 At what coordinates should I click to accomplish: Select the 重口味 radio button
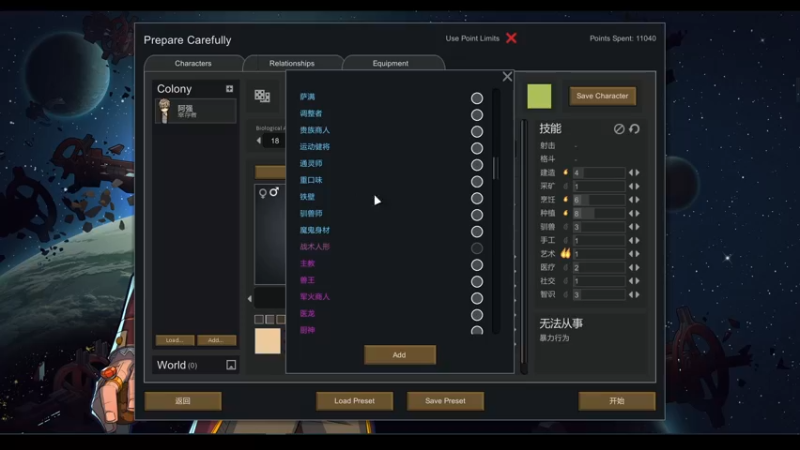pyautogui.click(x=477, y=182)
